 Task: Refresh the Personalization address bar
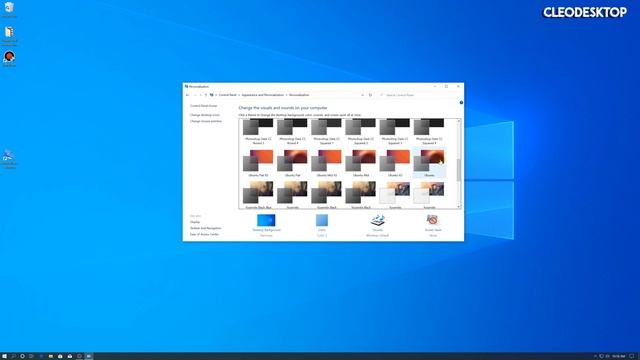click(370, 95)
